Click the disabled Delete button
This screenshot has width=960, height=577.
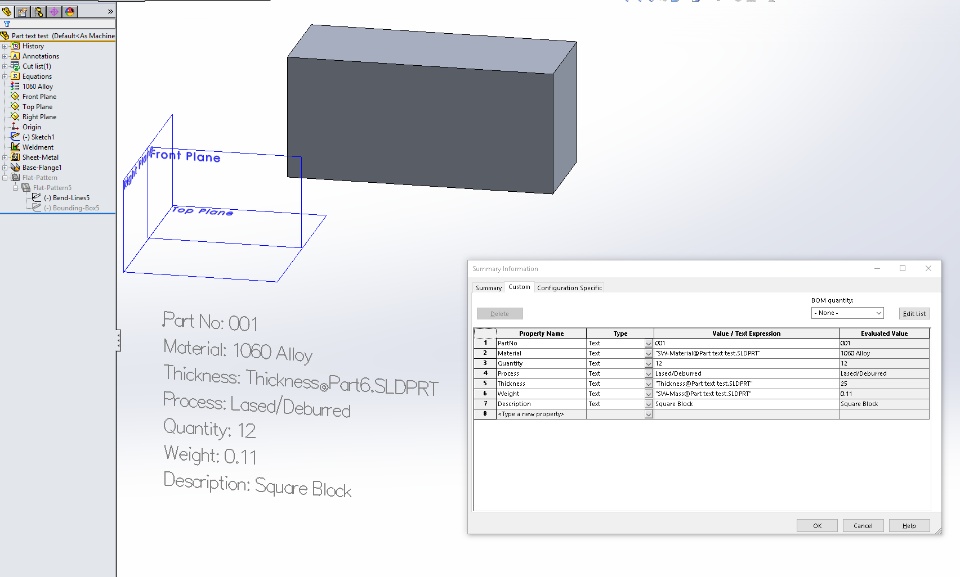(500, 314)
